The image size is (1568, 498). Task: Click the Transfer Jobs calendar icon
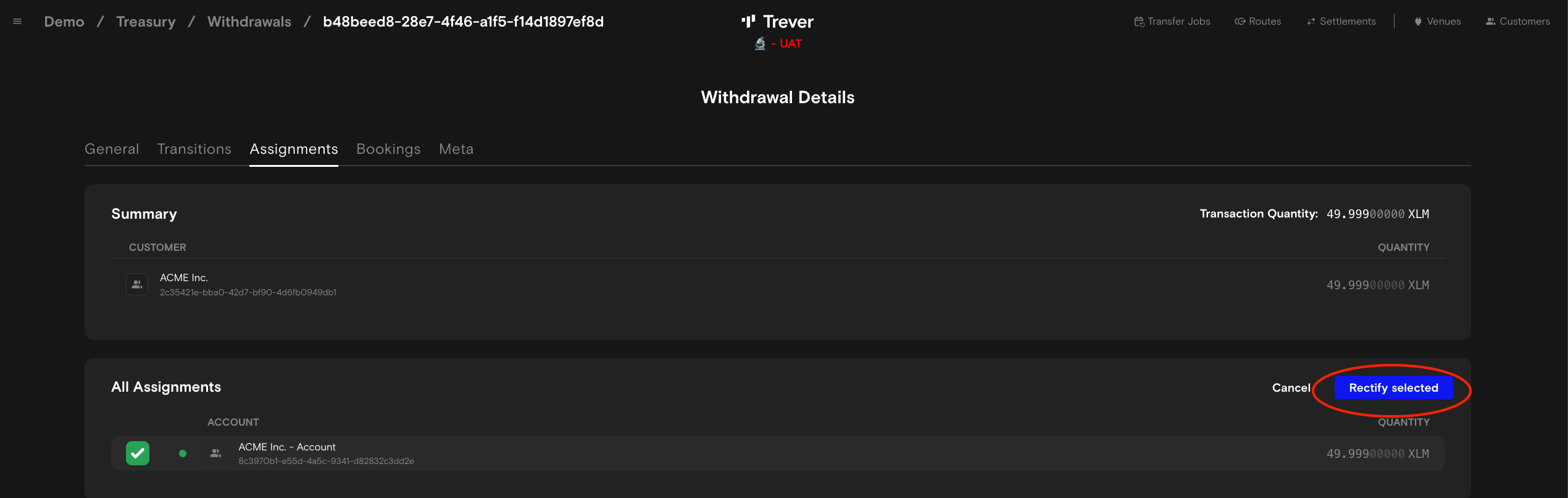[x=1139, y=22]
